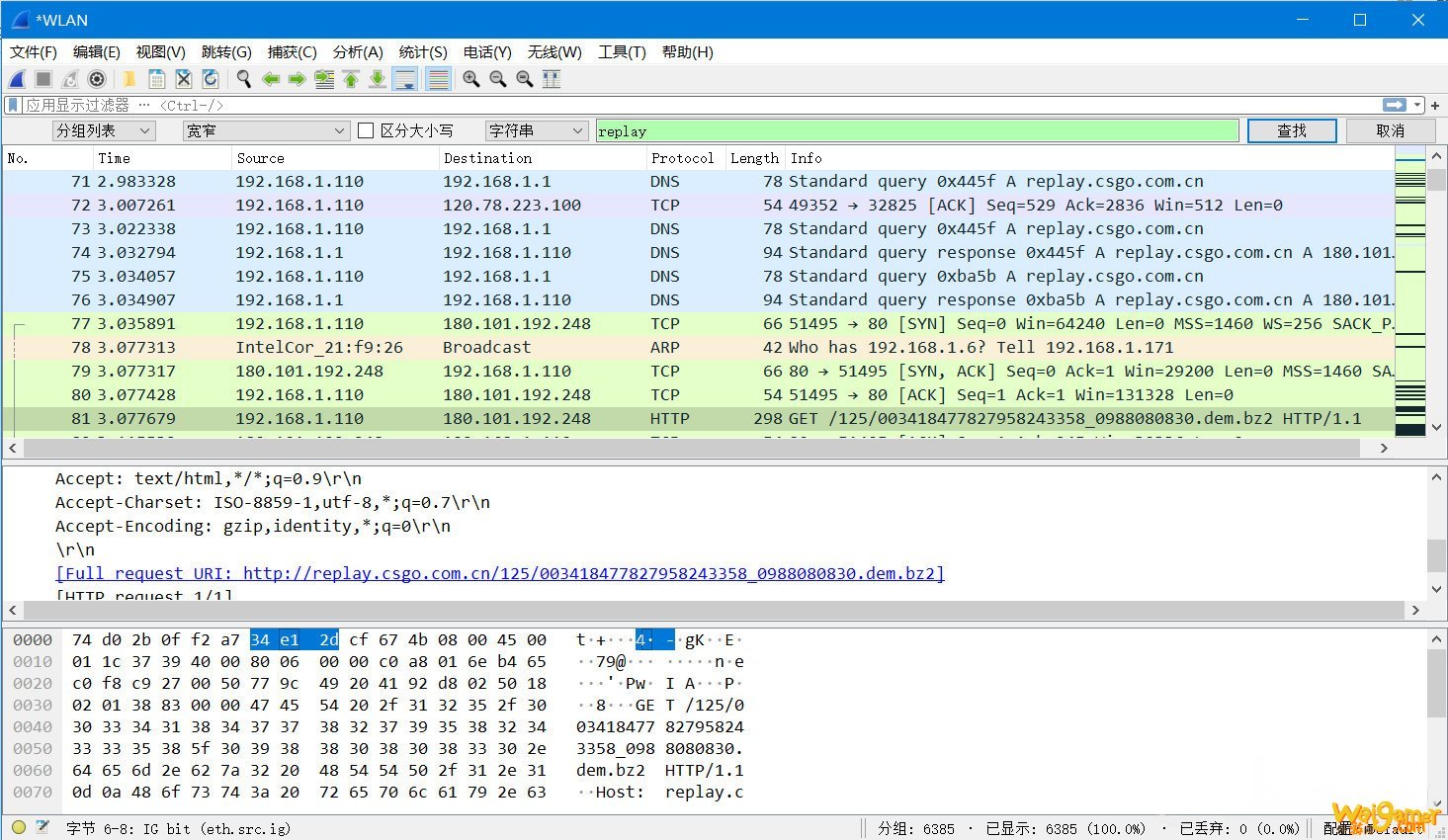1448x840 pixels.
Task: Open capture options gear icon
Action: (97, 79)
